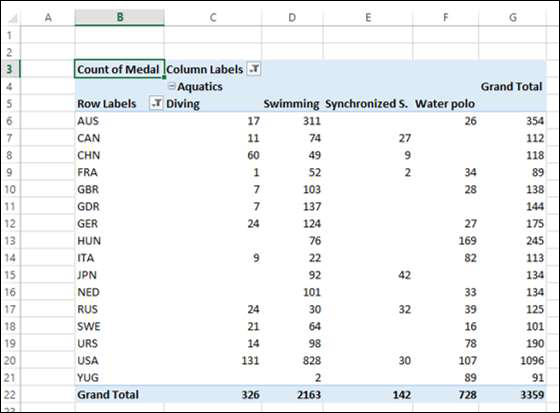Select the SWE row label
Image resolution: width=560 pixels, height=413 pixels.
89,327
